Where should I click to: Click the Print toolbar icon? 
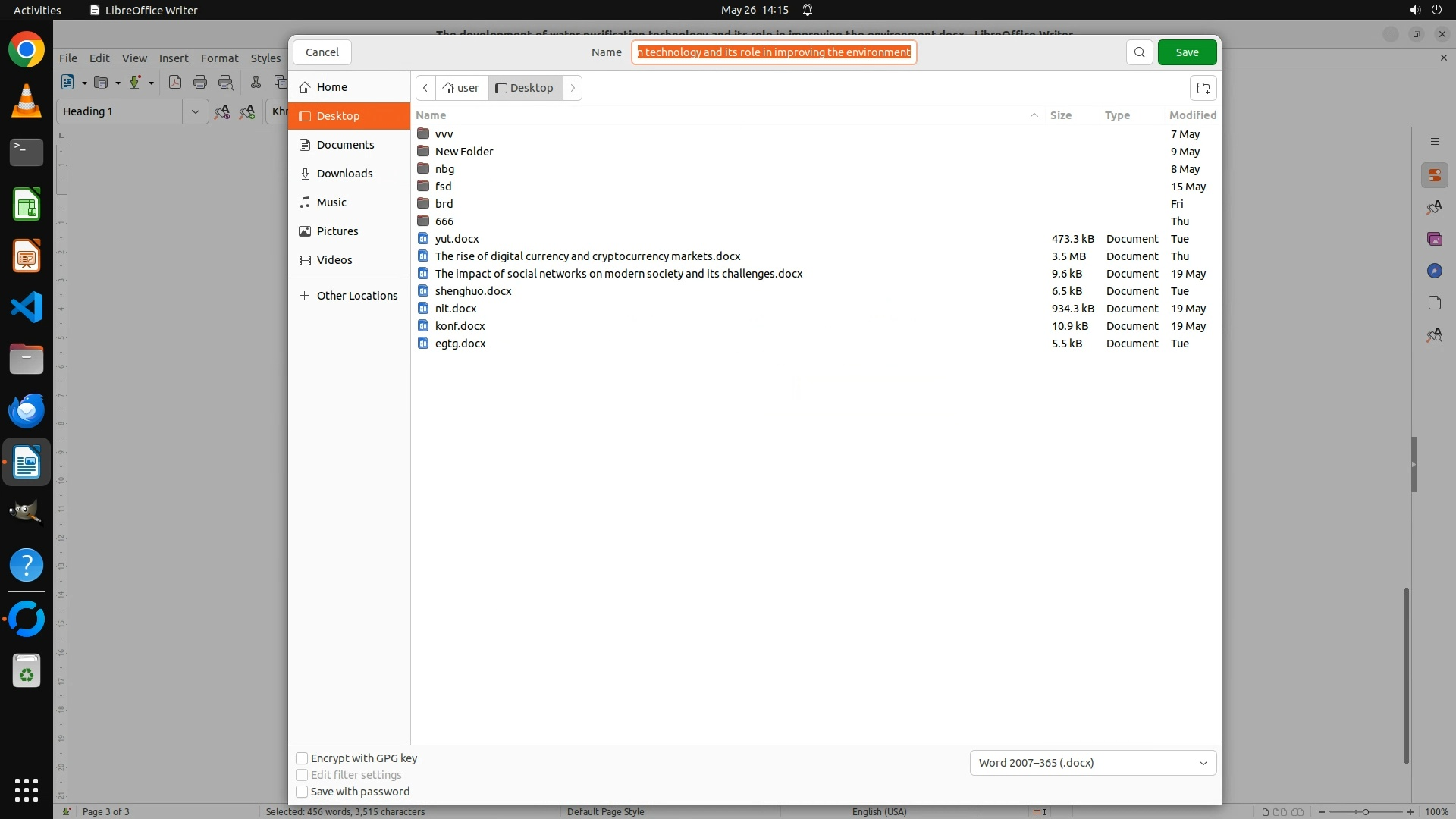200,83
